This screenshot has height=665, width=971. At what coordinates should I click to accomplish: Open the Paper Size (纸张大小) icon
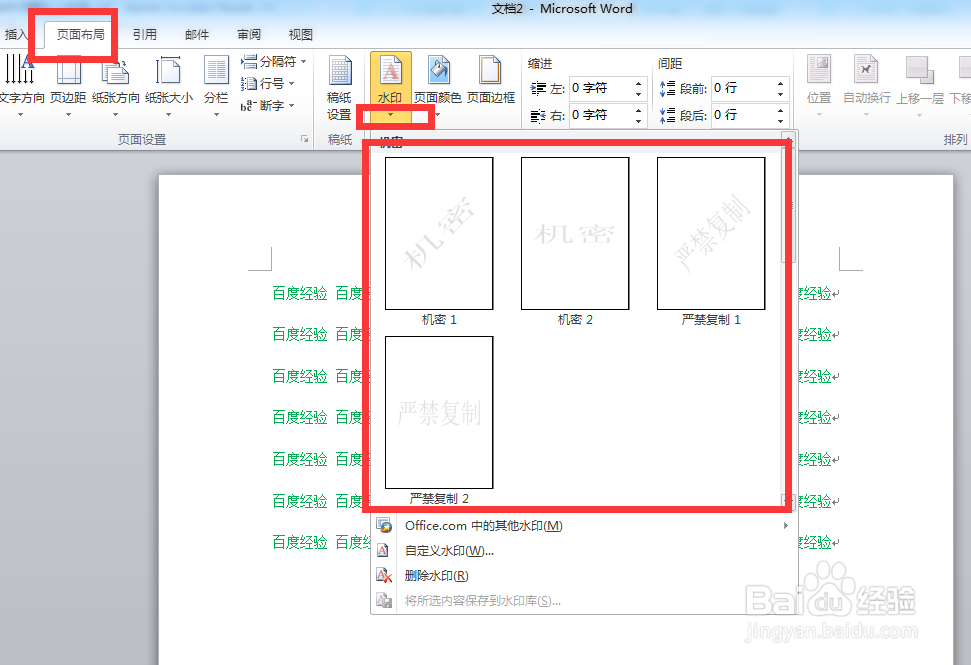click(x=168, y=69)
